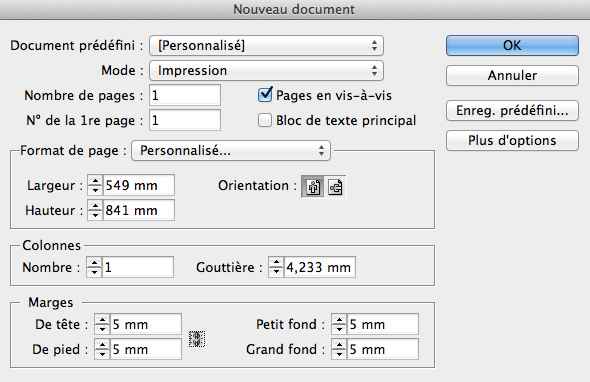Increase column Nombre with stepper up arrow
Screen dimensions: 590x382
94,263
